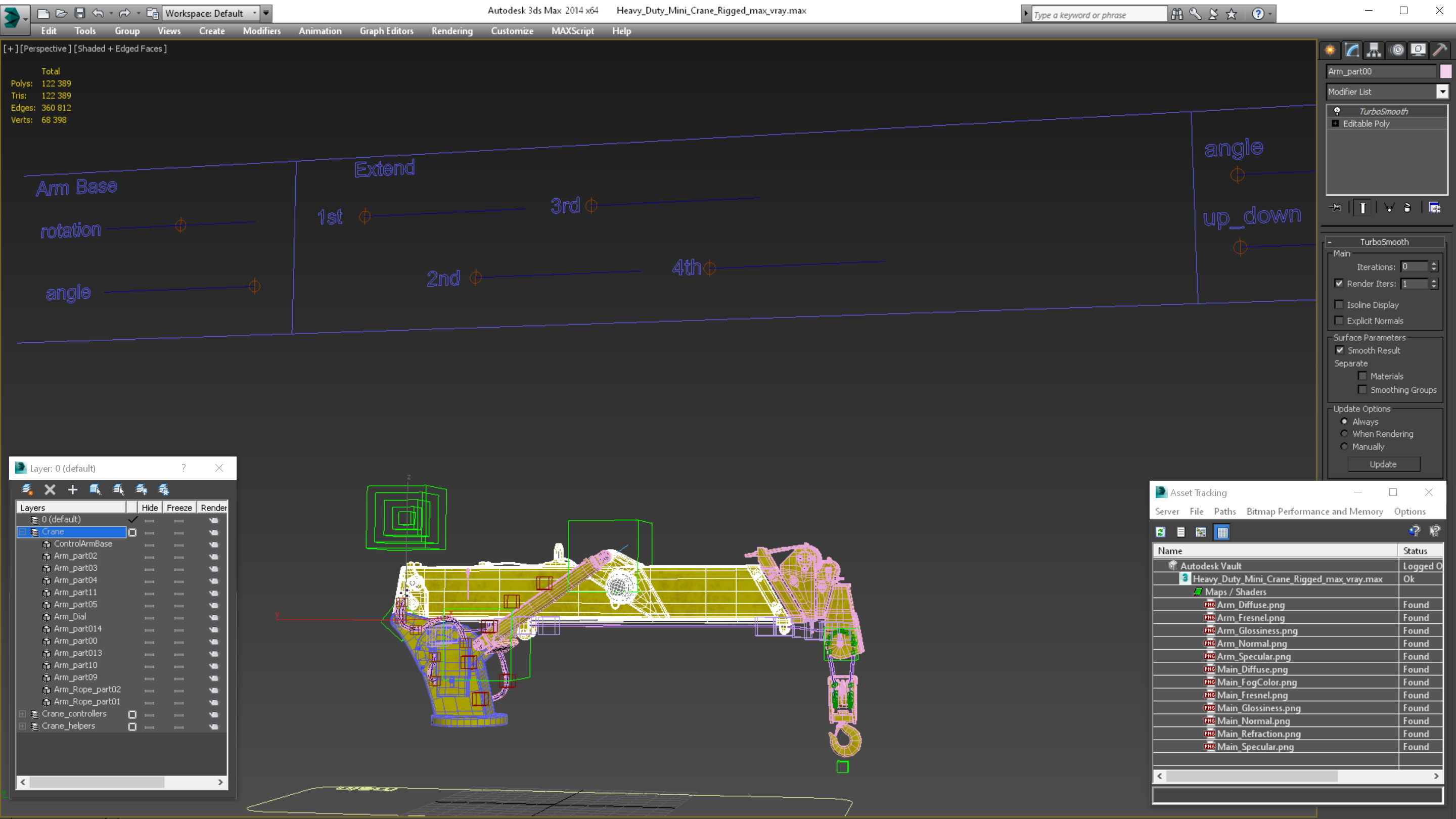
Task: Toggle TurboSmooth lightbulb in modifier stack
Action: coord(1337,111)
